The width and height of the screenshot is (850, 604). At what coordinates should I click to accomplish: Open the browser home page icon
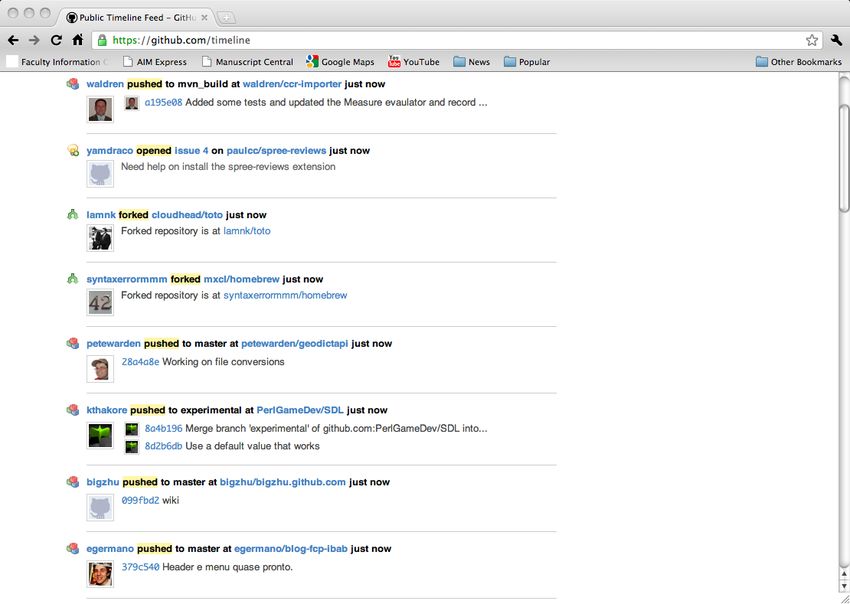pos(78,40)
